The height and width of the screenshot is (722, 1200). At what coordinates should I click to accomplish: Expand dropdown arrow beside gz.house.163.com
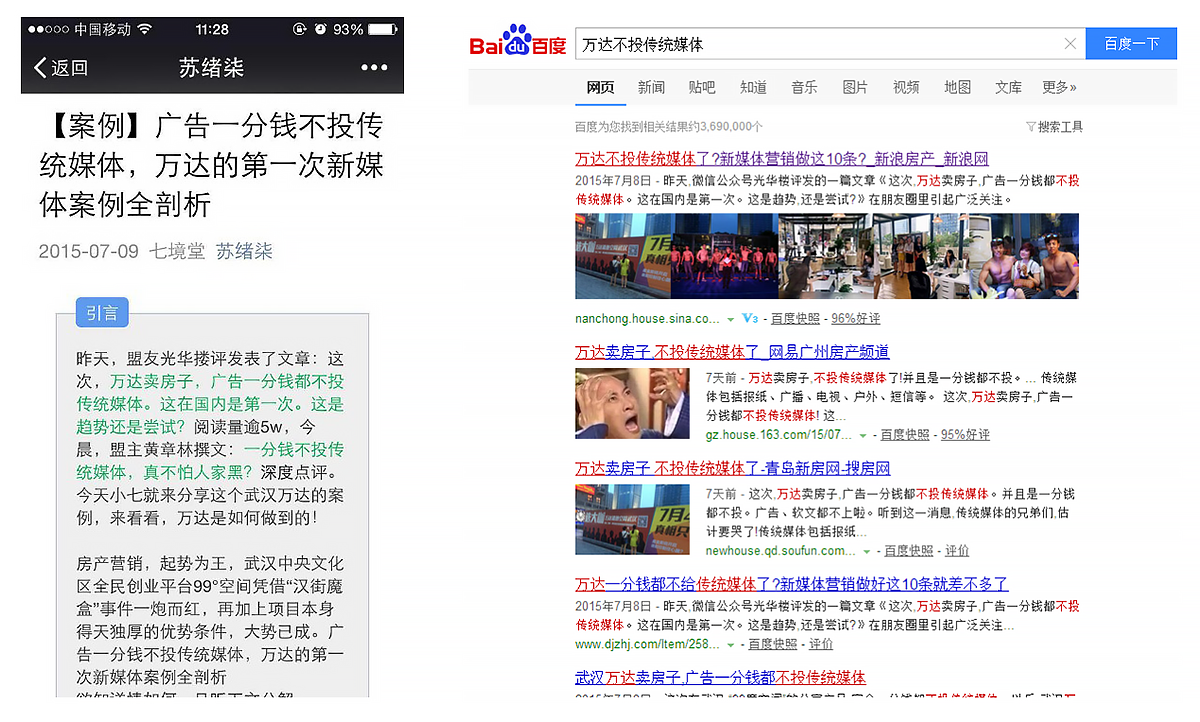click(862, 436)
